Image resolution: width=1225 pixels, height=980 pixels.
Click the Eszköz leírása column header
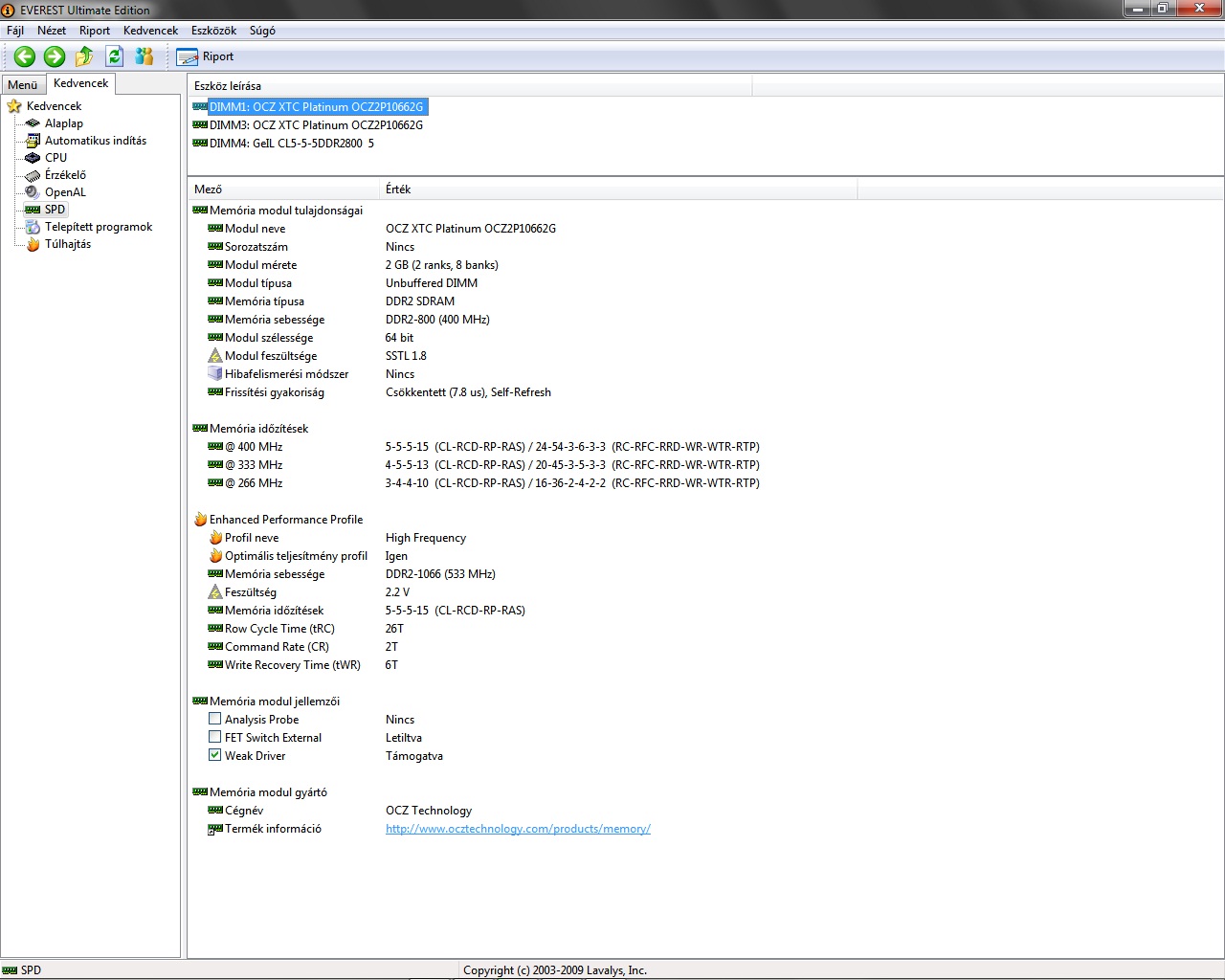point(470,86)
